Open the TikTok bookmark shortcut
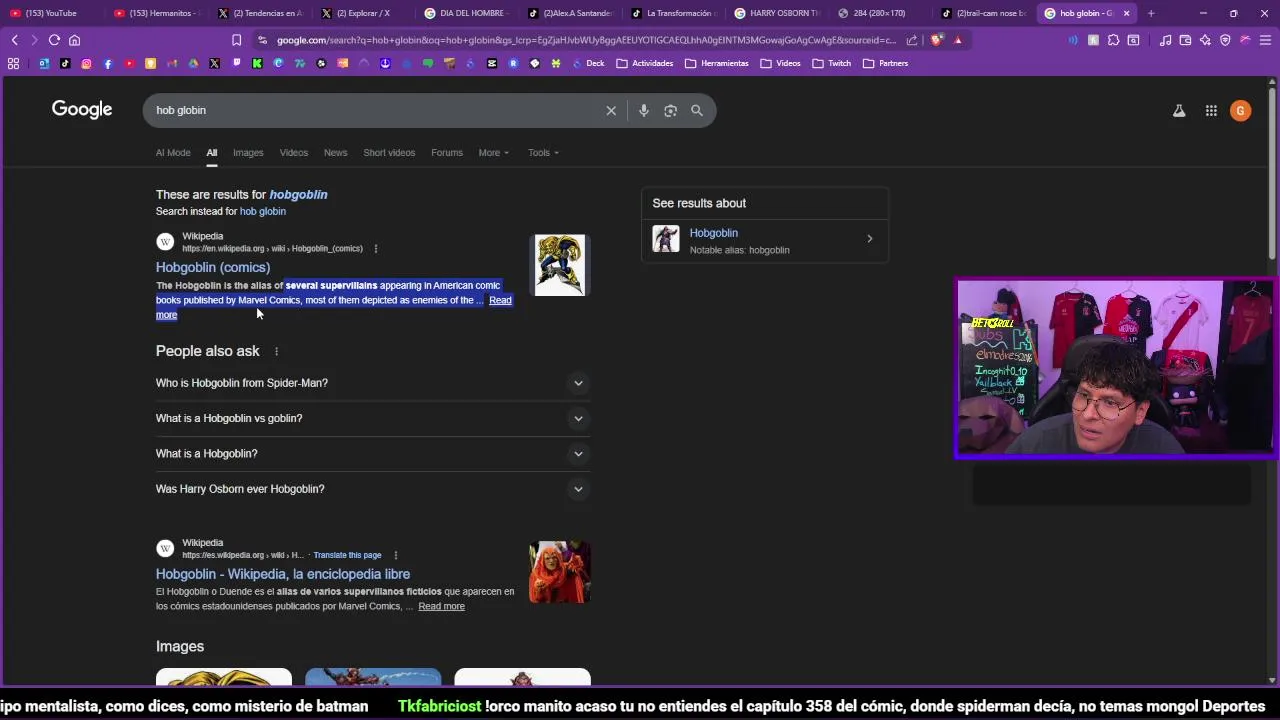The image size is (1280, 720). pos(65,63)
